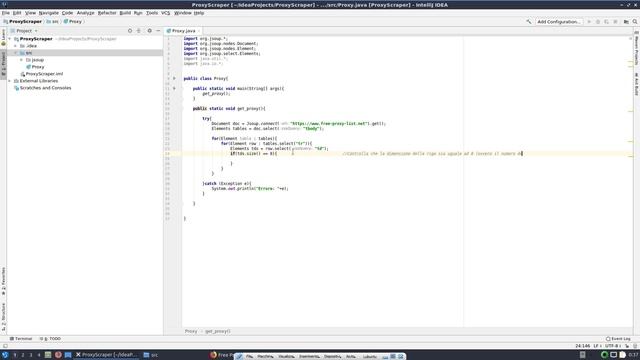Hide the Project panel with minus icon

(x=158, y=31)
